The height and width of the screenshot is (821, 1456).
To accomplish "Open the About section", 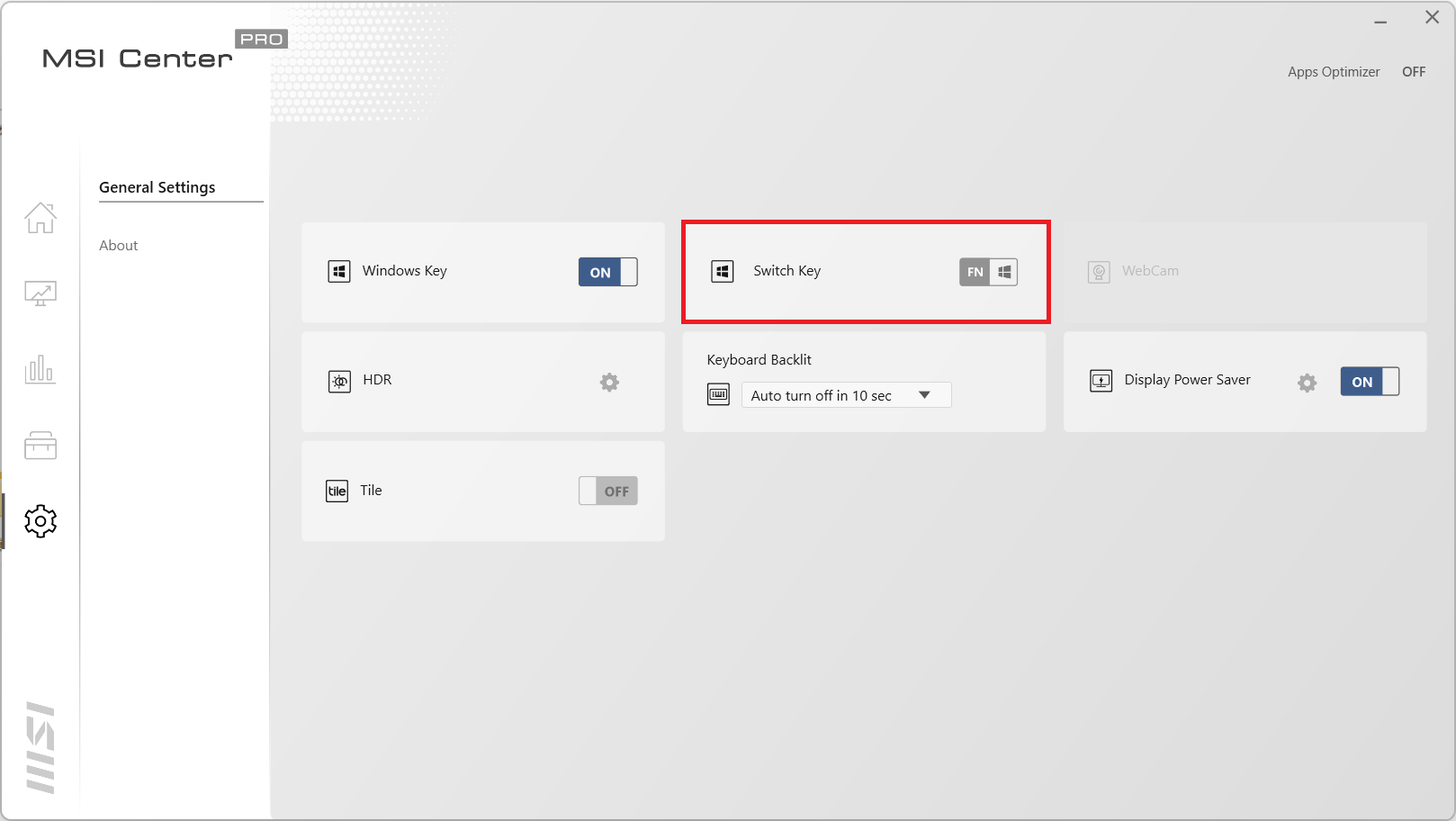I will 119,246.
